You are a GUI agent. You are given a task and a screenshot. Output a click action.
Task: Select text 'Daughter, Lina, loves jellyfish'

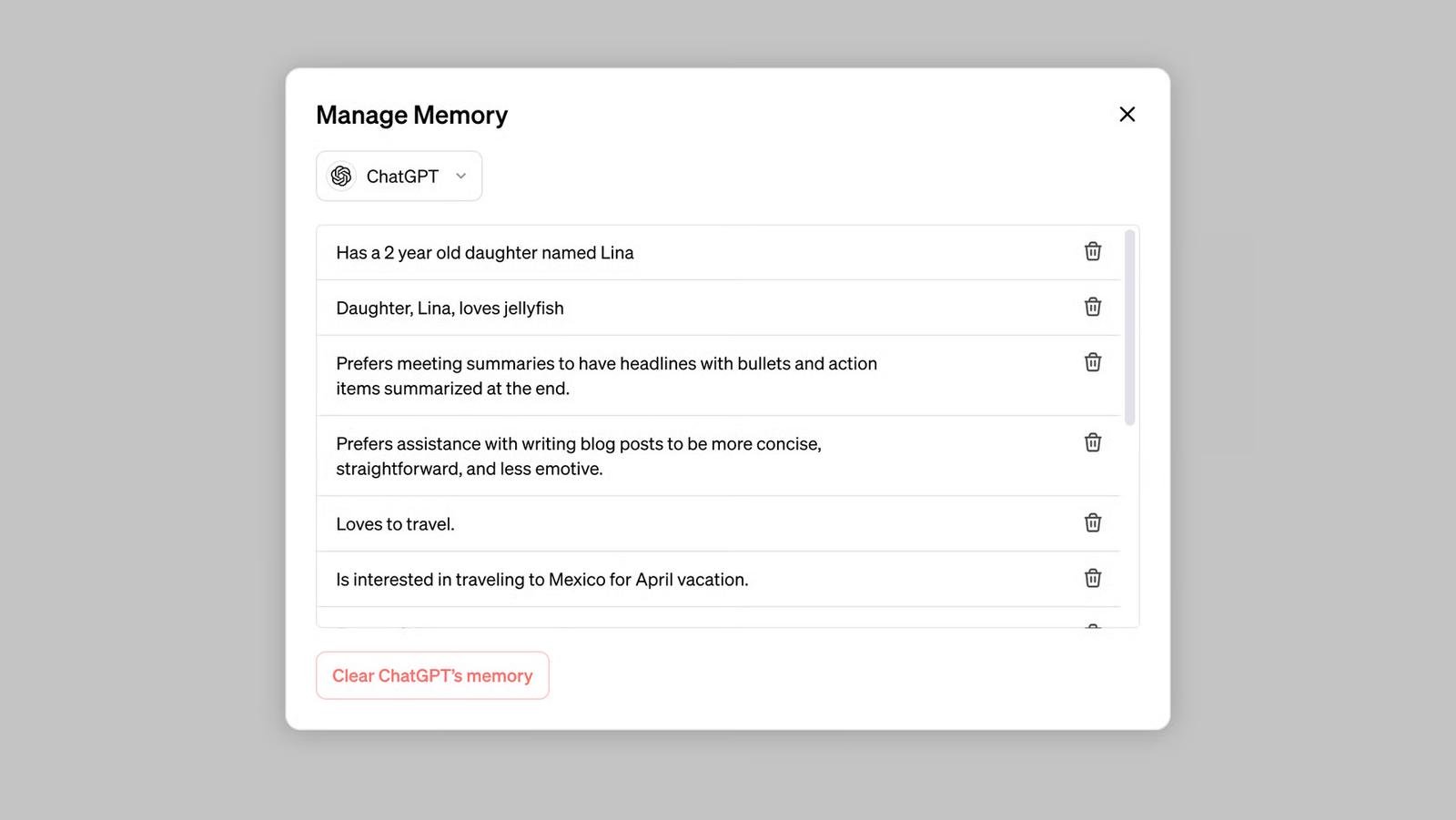click(450, 309)
